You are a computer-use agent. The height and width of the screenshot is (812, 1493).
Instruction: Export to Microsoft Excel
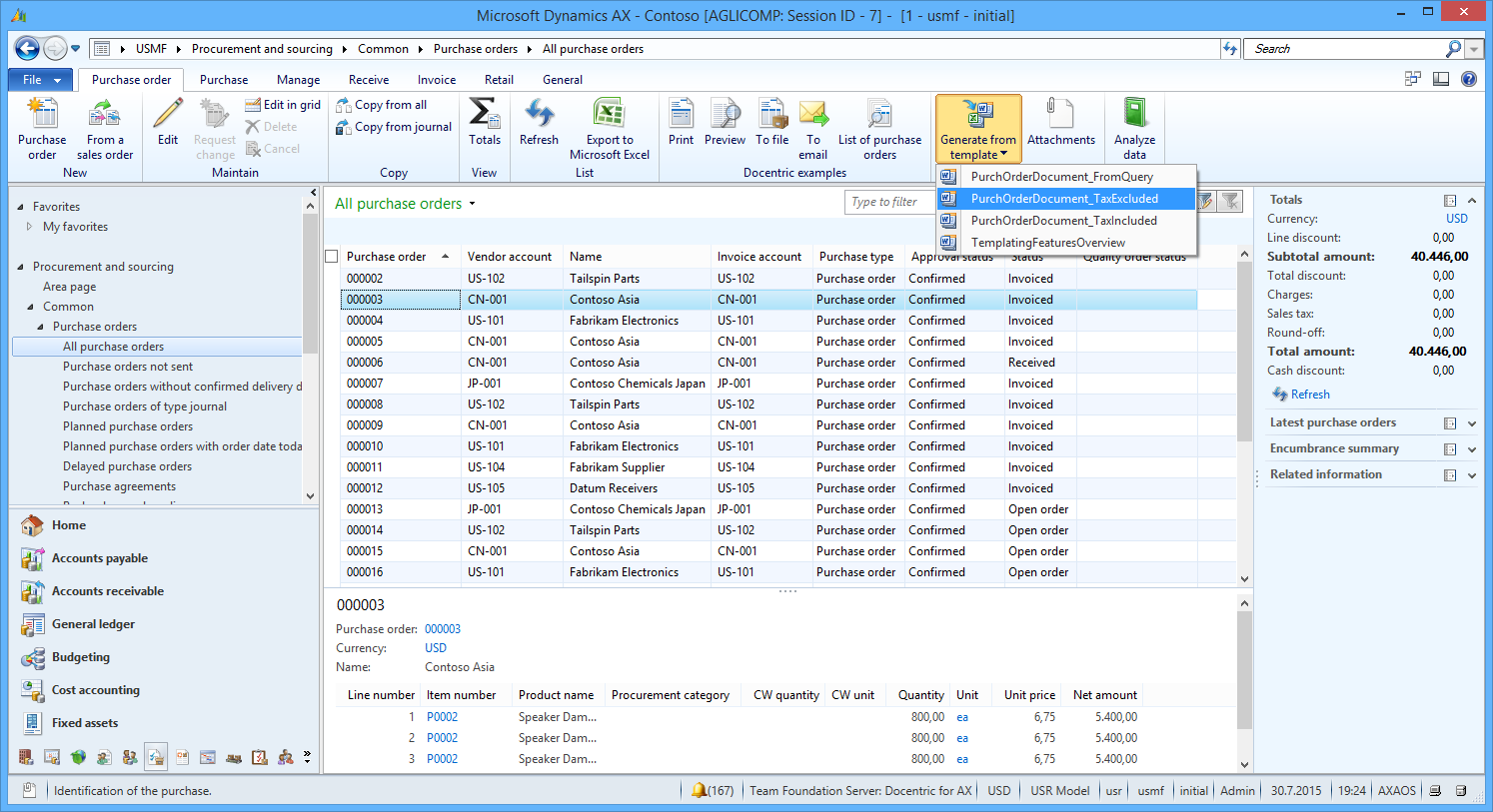[610, 129]
